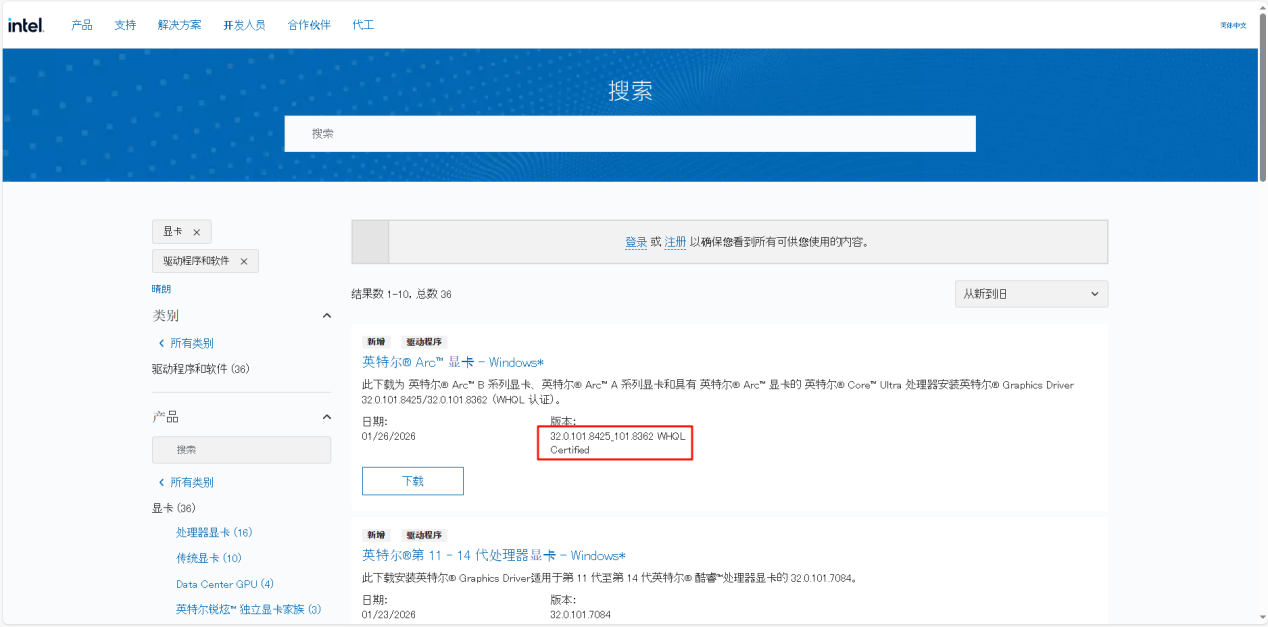Open the 开发人员 menu

coord(244,25)
